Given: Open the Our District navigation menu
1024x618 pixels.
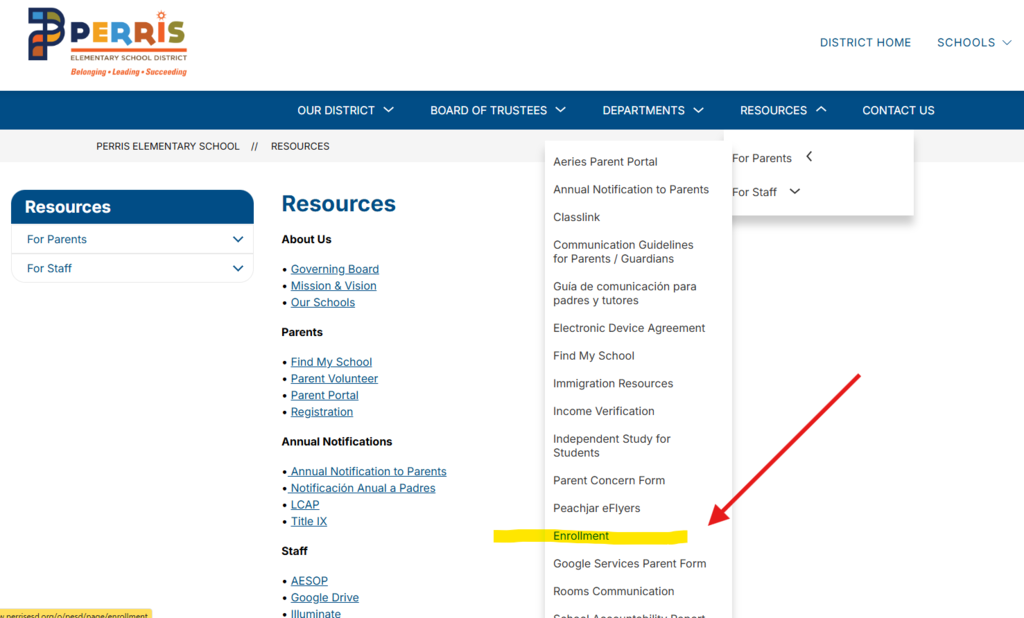Looking at the screenshot, I should [x=345, y=110].
